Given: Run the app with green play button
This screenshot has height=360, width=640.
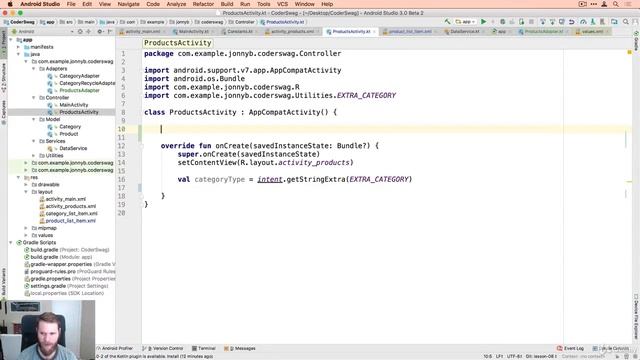Looking at the screenshot, I should coord(484,22).
